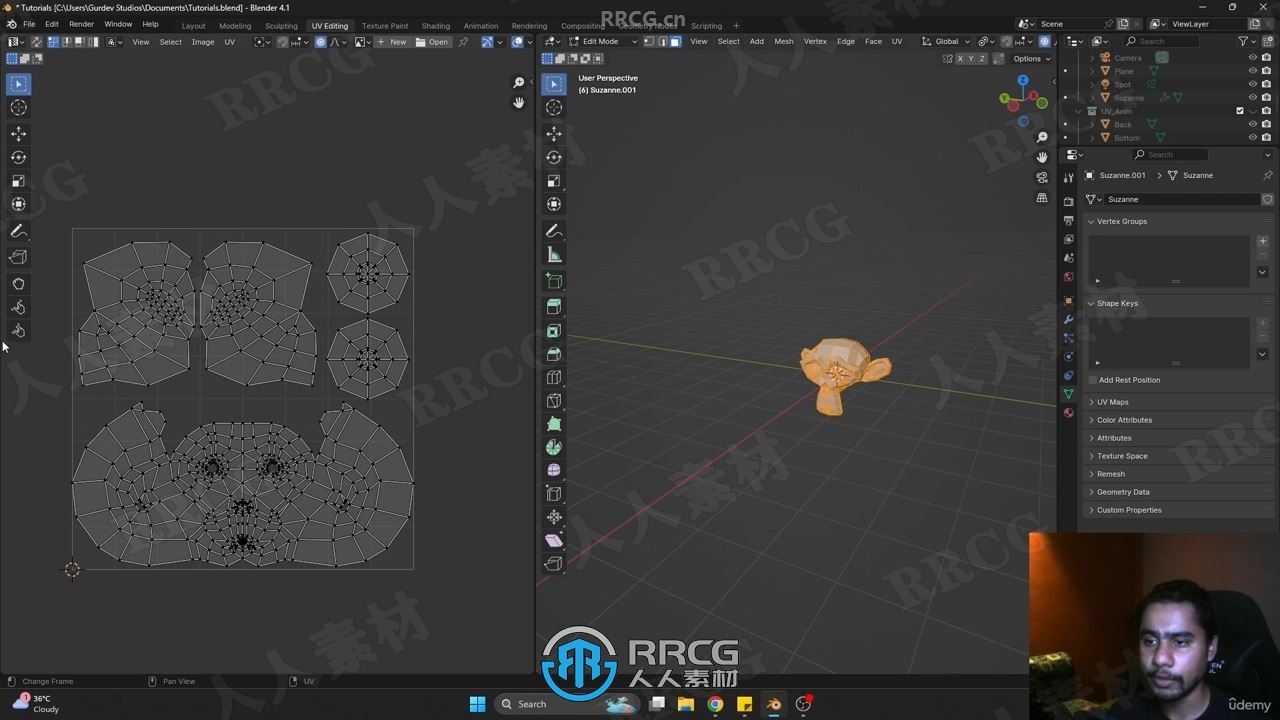The image size is (1280, 720).
Task: Switch to the Sculpting workspace tab
Action: (x=281, y=26)
